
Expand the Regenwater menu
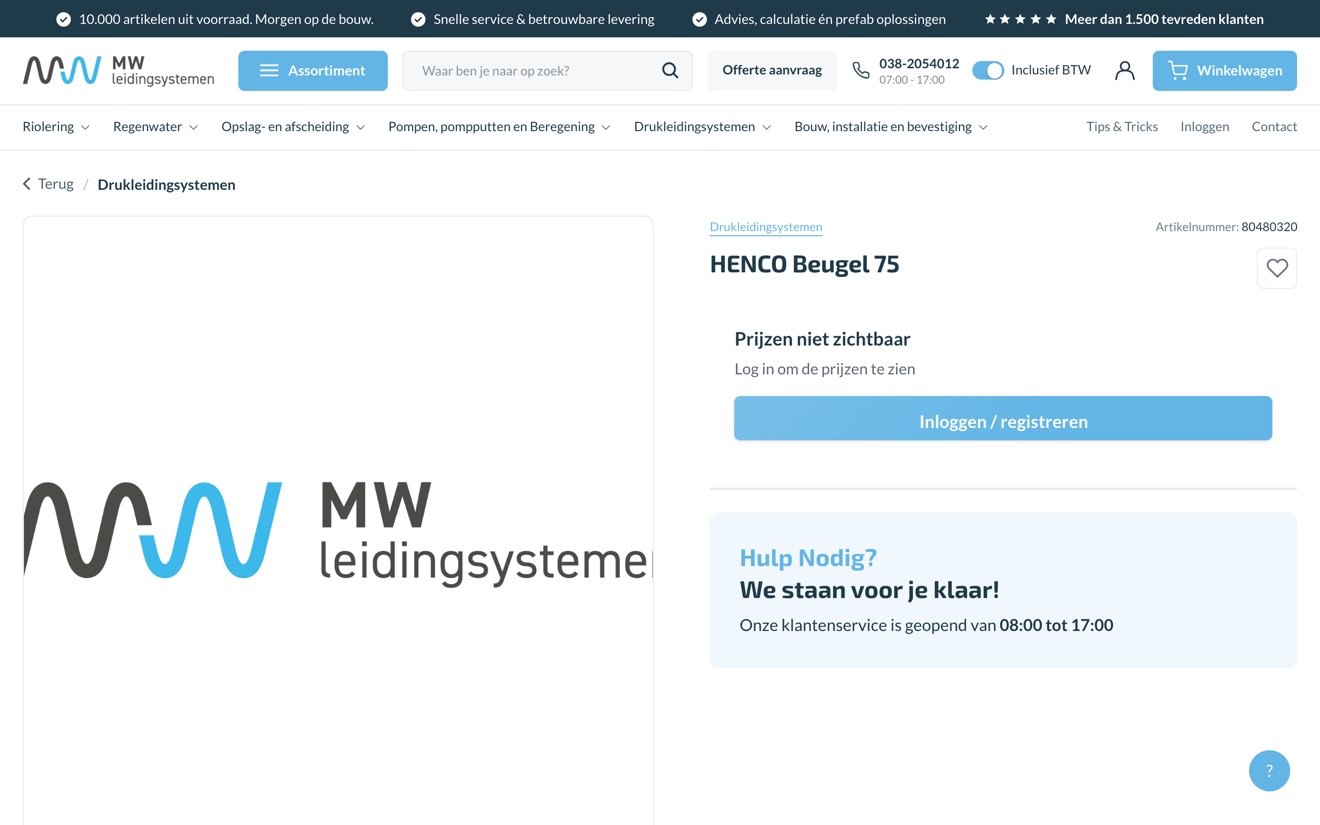[155, 127]
